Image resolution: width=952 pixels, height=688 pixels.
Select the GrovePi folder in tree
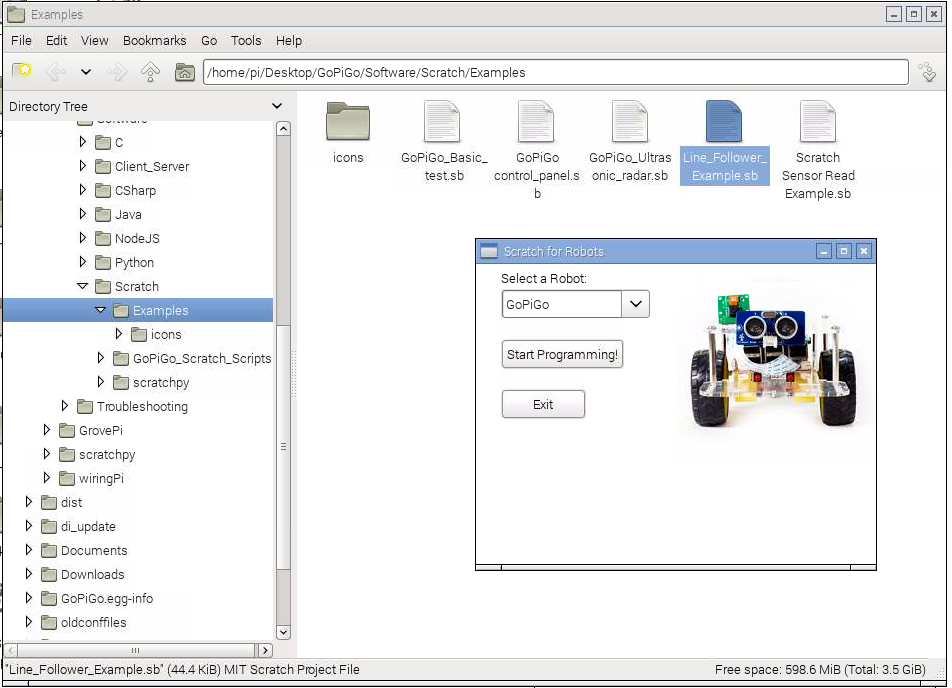coord(101,431)
